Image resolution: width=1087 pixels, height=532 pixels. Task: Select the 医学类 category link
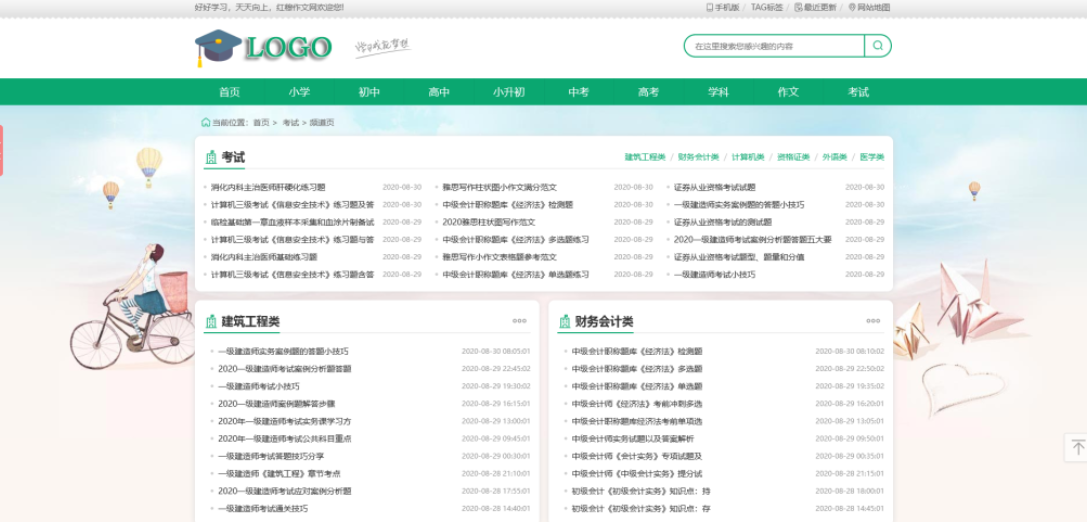pos(871,157)
